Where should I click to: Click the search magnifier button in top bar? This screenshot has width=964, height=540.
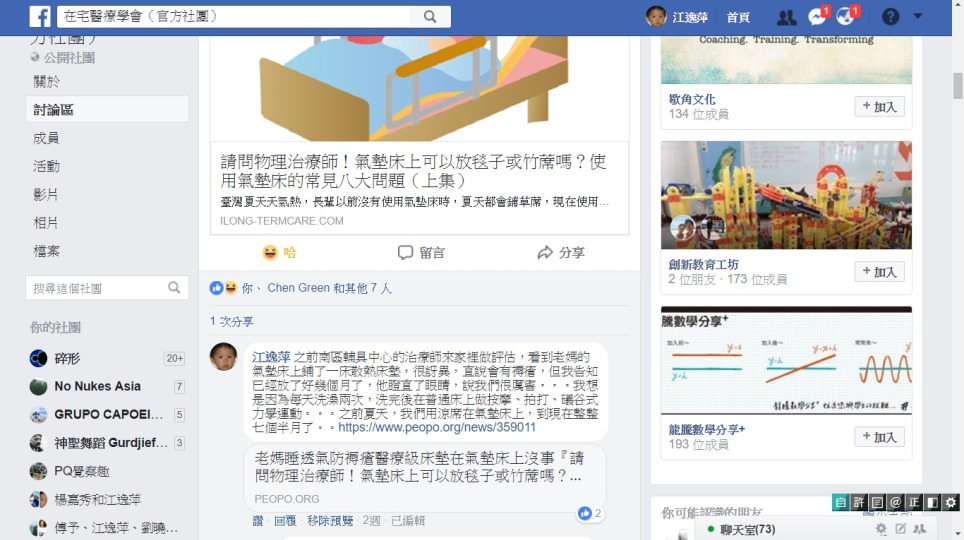[430, 17]
